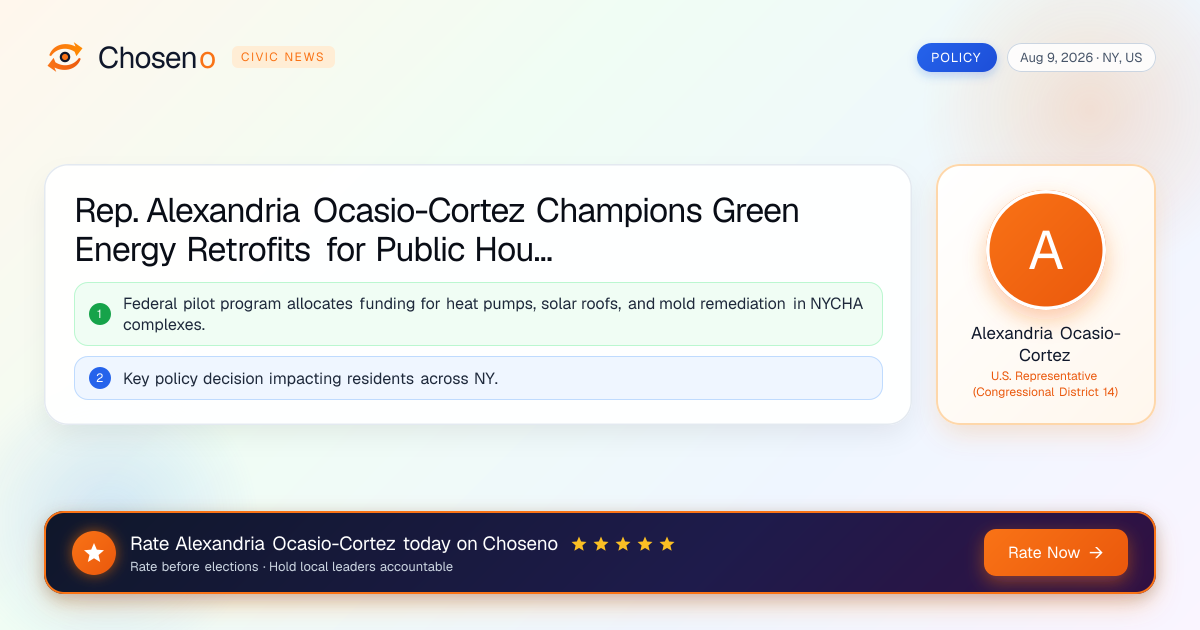
Task: Click the Rate Now button
Action: [1056, 553]
